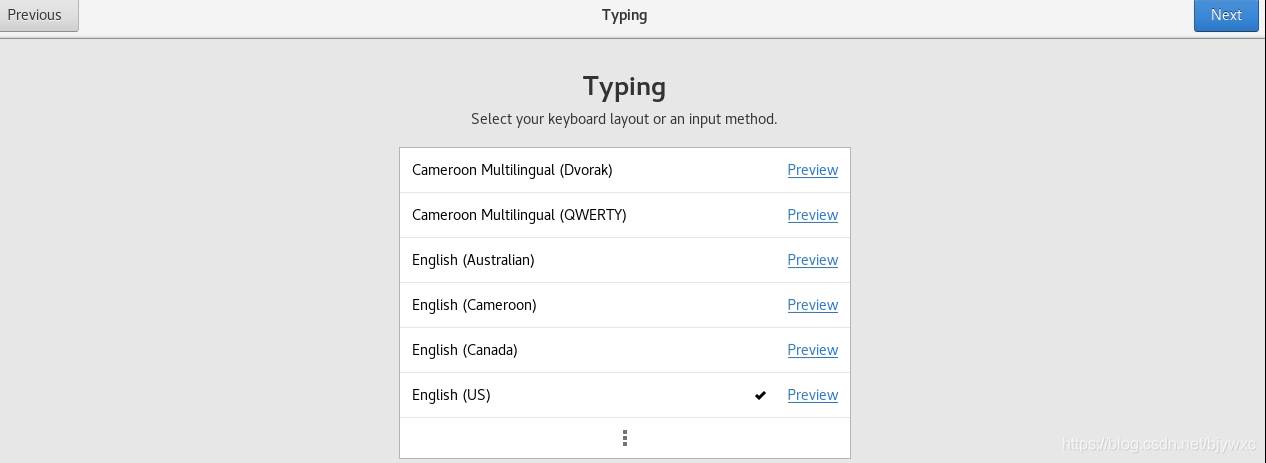This screenshot has width=1266, height=463.
Task: Expand more layouts with three-dots icon
Action: pyautogui.click(x=625, y=438)
